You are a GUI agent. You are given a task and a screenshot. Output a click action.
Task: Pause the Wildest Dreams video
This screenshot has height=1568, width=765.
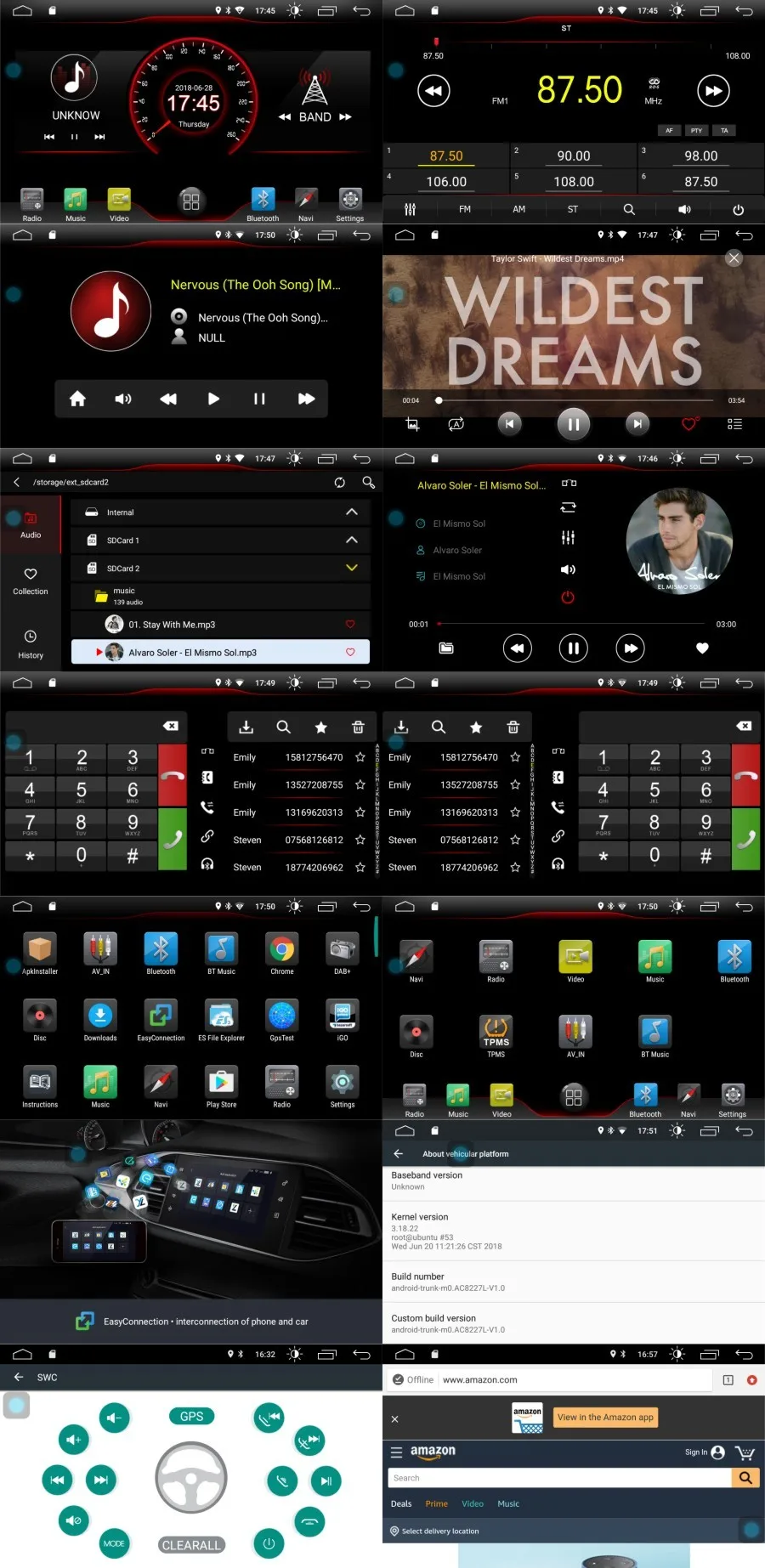coord(574,424)
